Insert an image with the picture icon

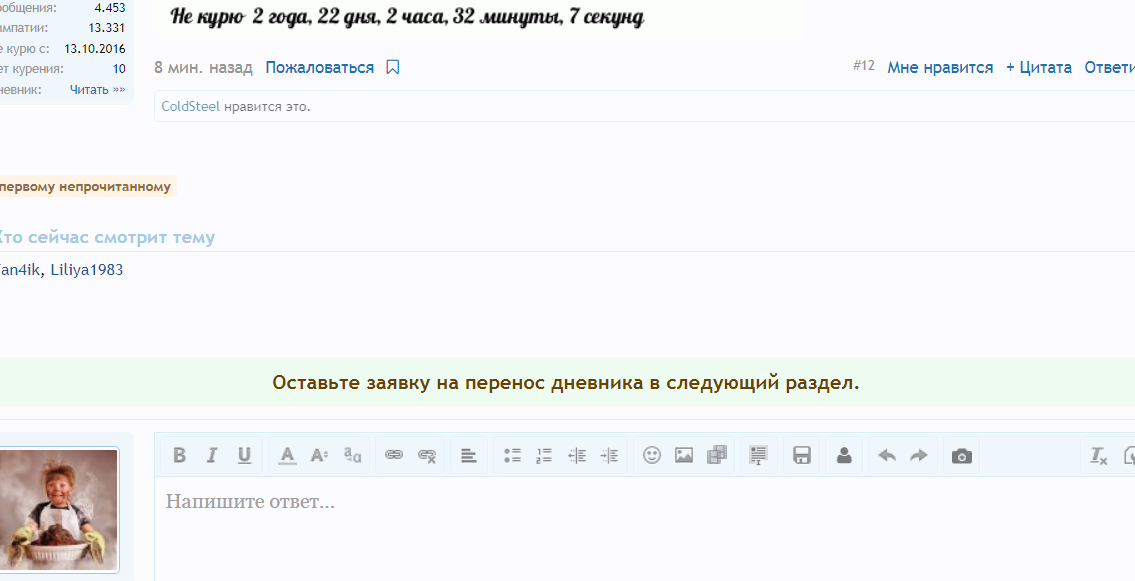684,455
